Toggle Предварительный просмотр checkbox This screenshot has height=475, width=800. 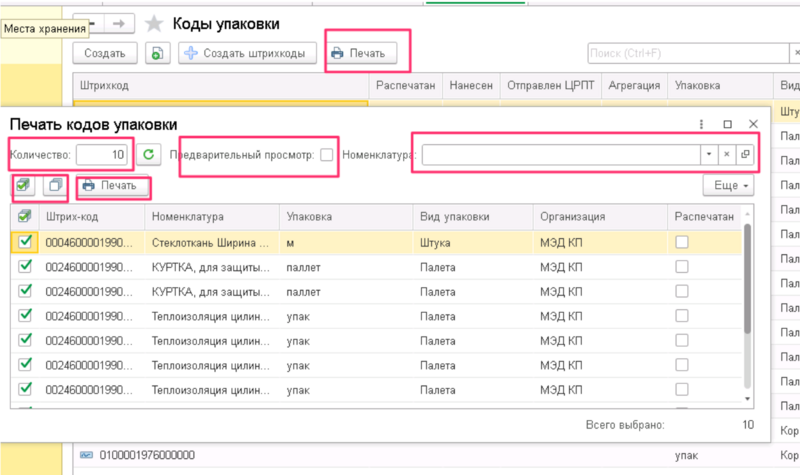pyautogui.click(x=327, y=155)
